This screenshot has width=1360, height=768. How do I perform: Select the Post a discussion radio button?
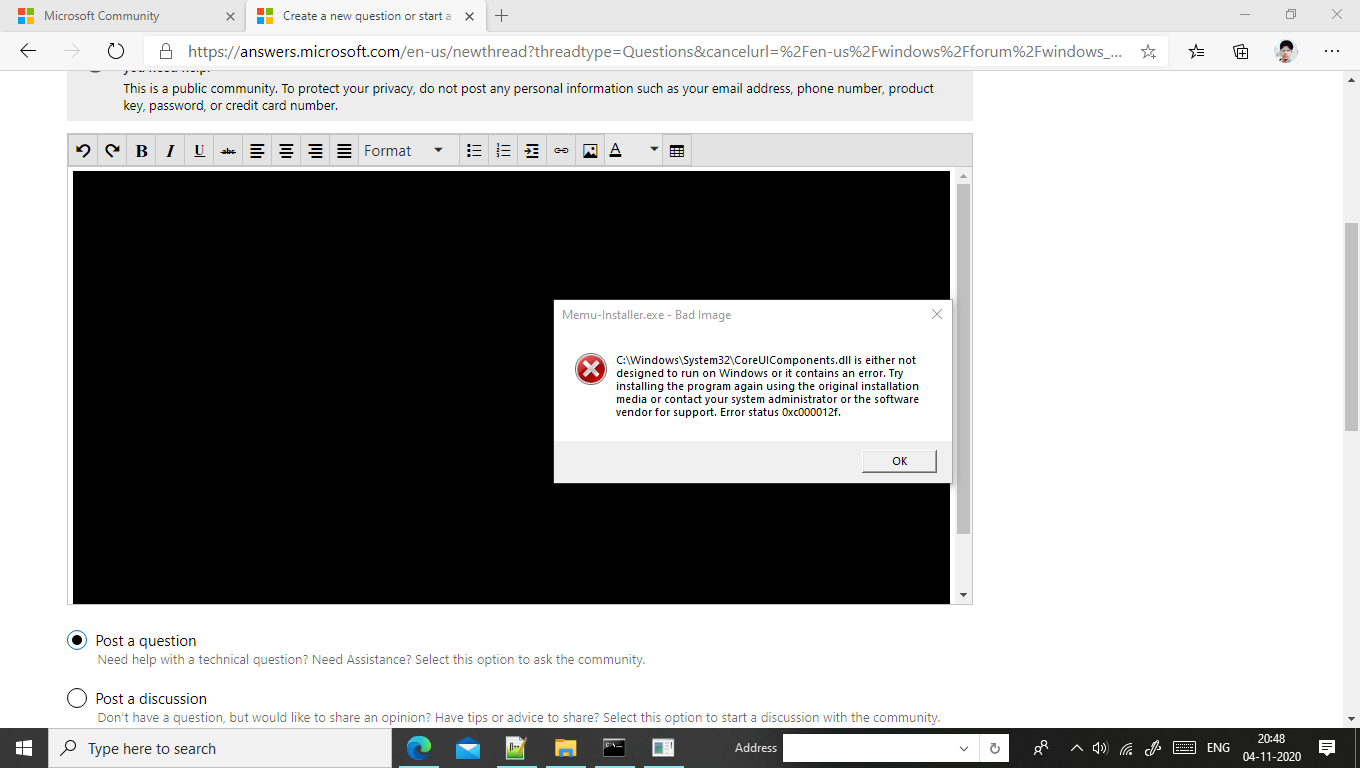tap(77, 698)
